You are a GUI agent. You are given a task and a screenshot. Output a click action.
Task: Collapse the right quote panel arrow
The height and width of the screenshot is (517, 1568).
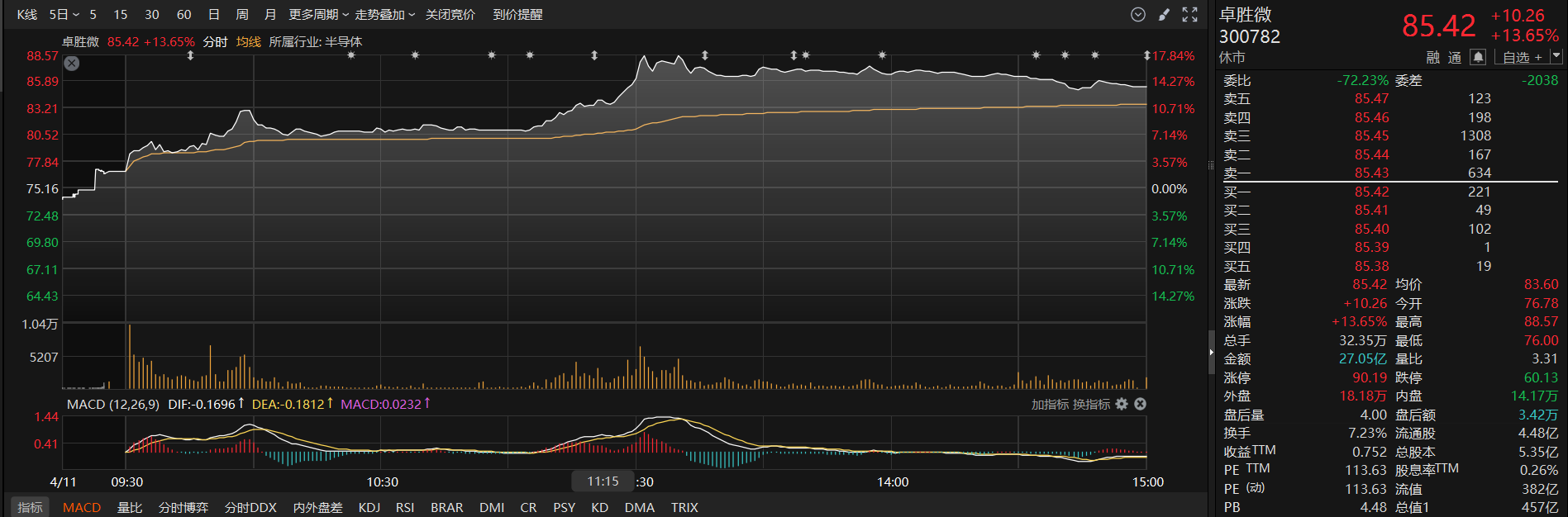coord(1211,352)
